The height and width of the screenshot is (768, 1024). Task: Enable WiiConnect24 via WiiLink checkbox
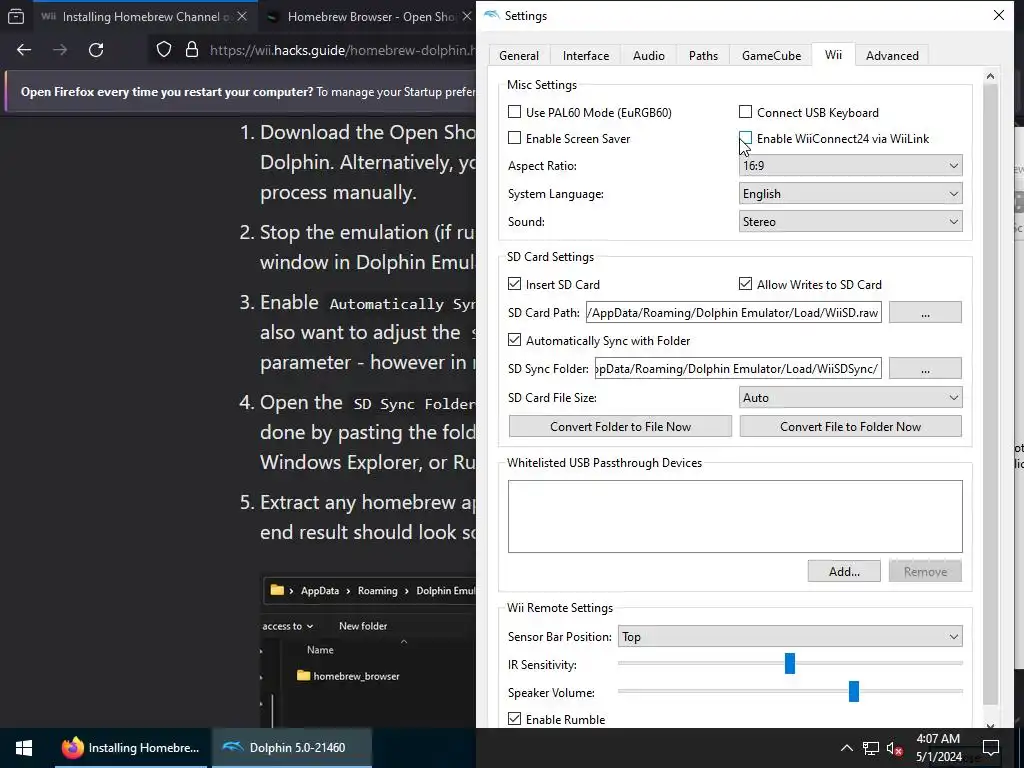click(745, 138)
